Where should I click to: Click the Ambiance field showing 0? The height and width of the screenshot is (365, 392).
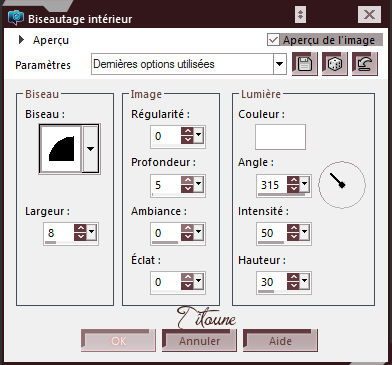coord(166,232)
